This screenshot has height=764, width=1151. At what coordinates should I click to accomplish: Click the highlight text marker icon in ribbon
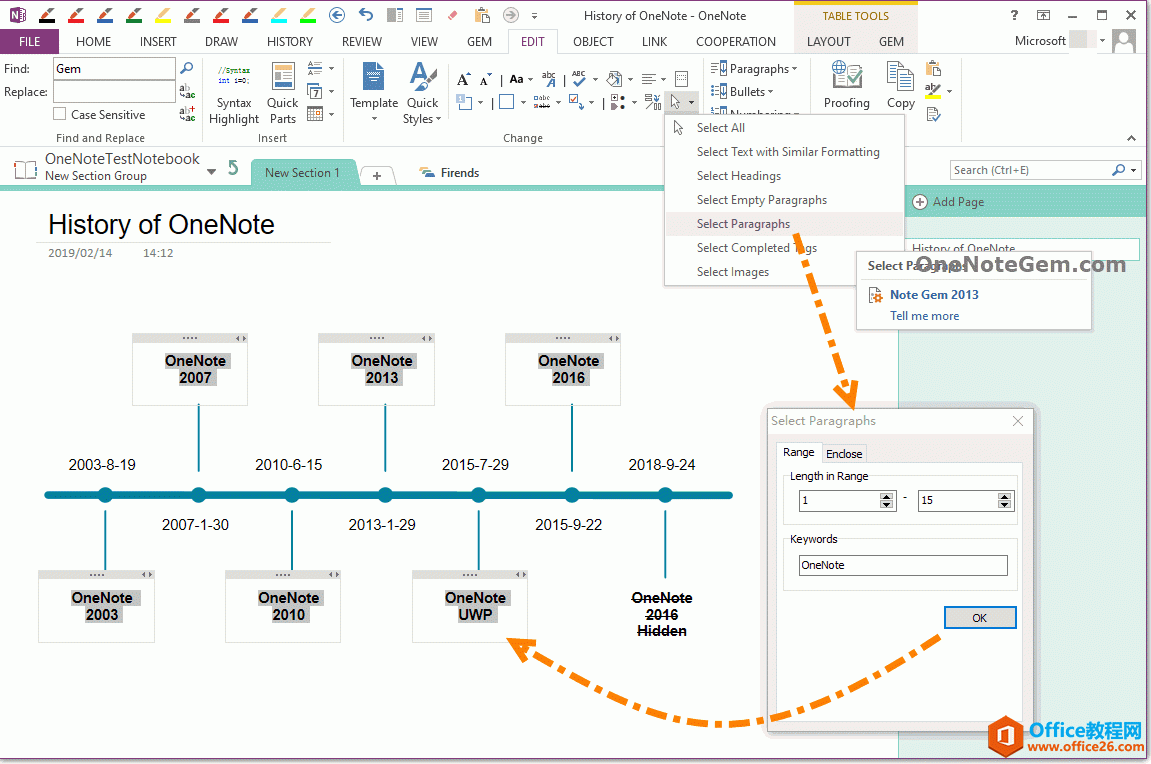click(933, 91)
